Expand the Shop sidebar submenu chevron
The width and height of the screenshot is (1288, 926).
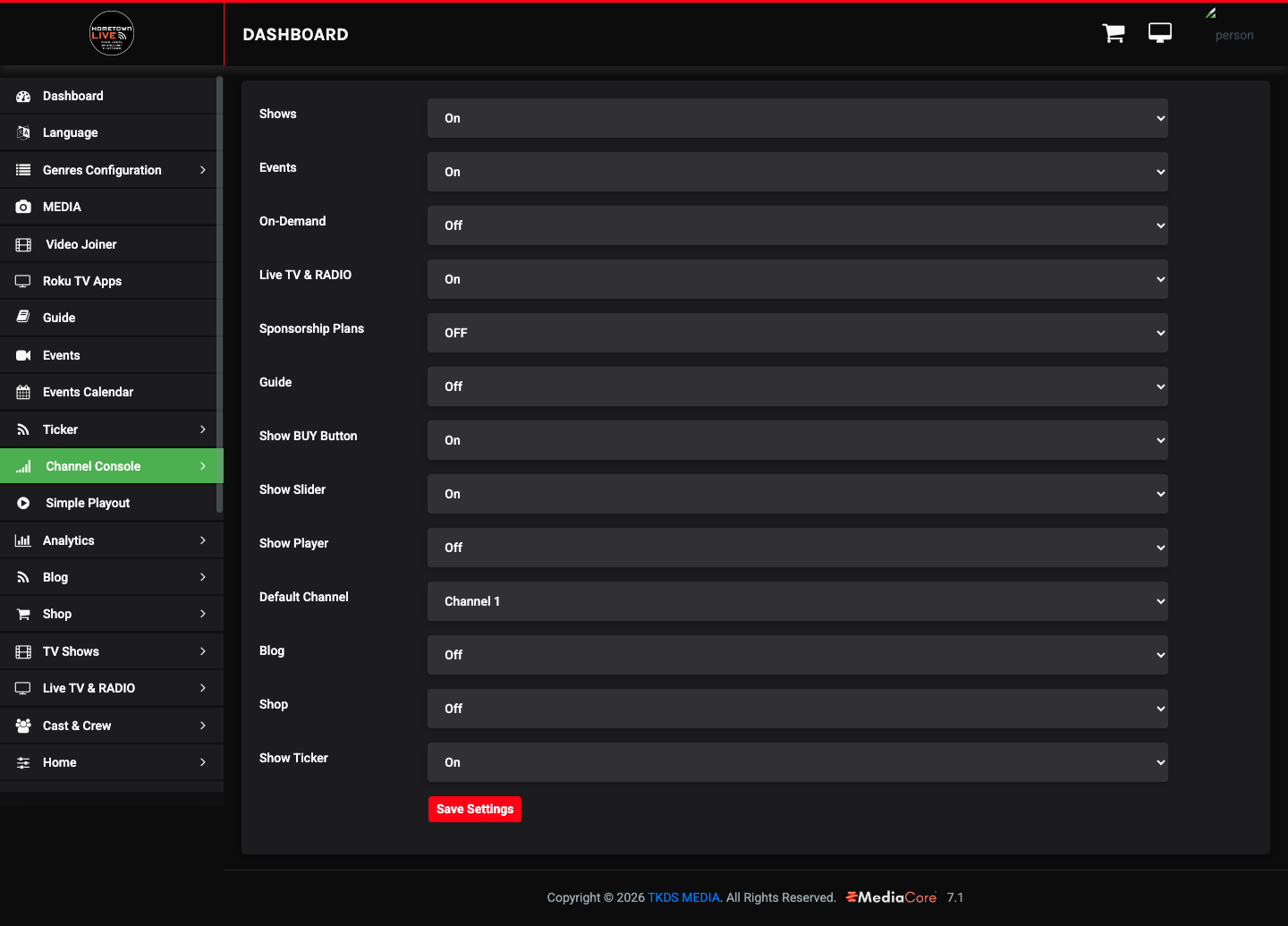[203, 614]
